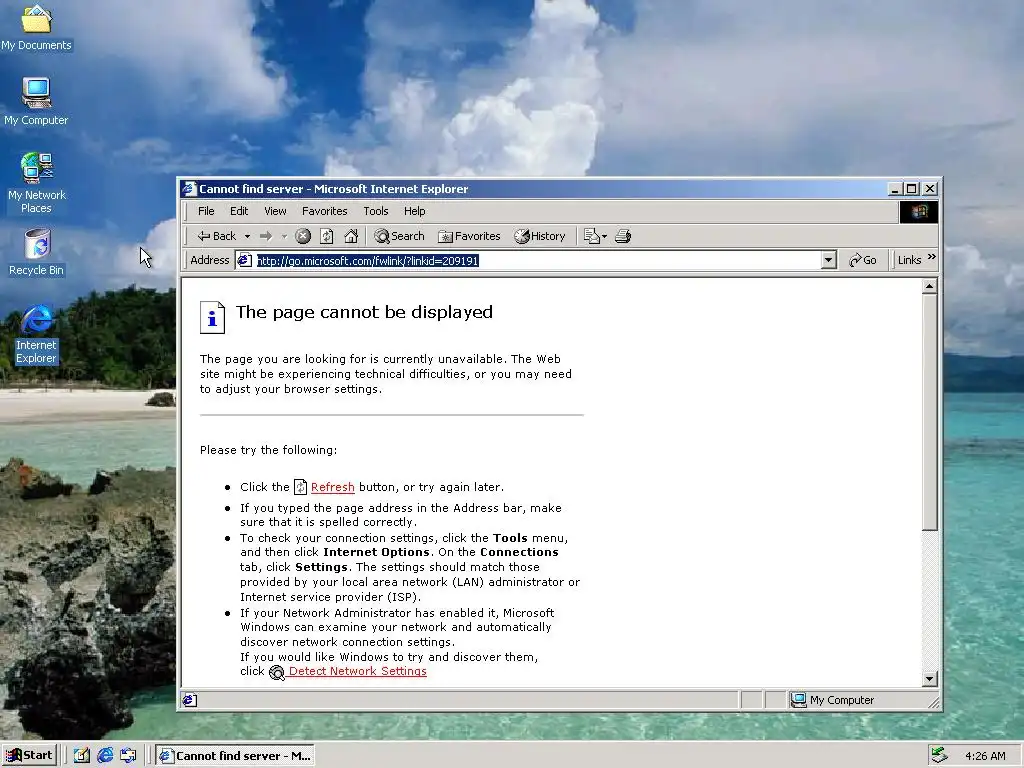Image resolution: width=1024 pixels, height=768 pixels.
Task: Launch Internet Explorer from quick launch
Action: (x=105, y=756)
